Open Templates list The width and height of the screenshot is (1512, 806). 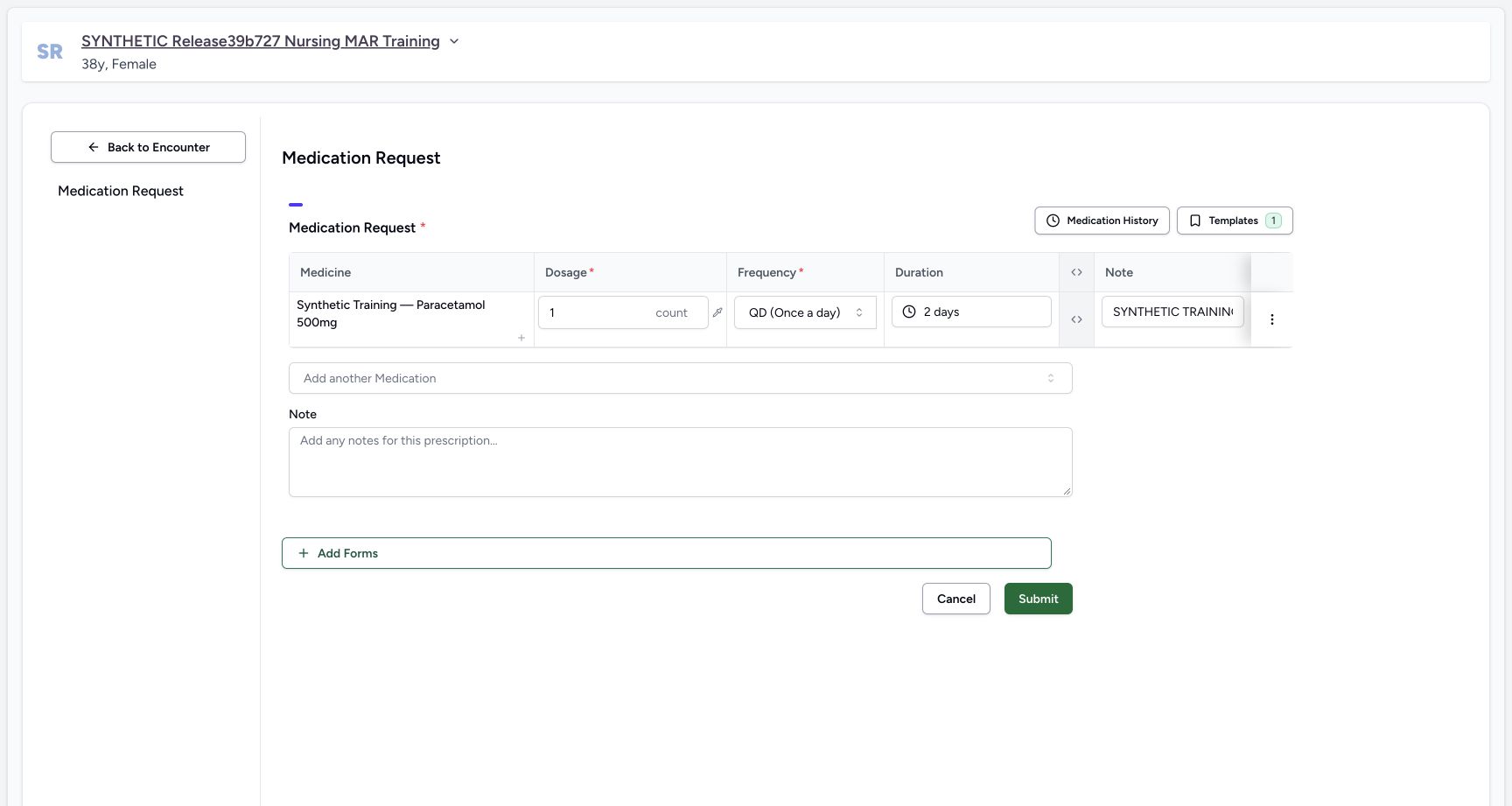tap(1234, 221)
